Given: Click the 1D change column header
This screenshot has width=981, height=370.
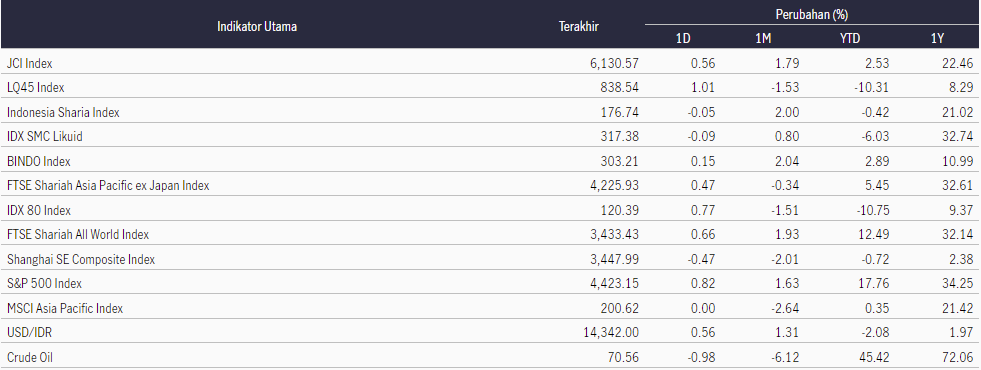Looking at the screenshot, I should click(683, 39).
